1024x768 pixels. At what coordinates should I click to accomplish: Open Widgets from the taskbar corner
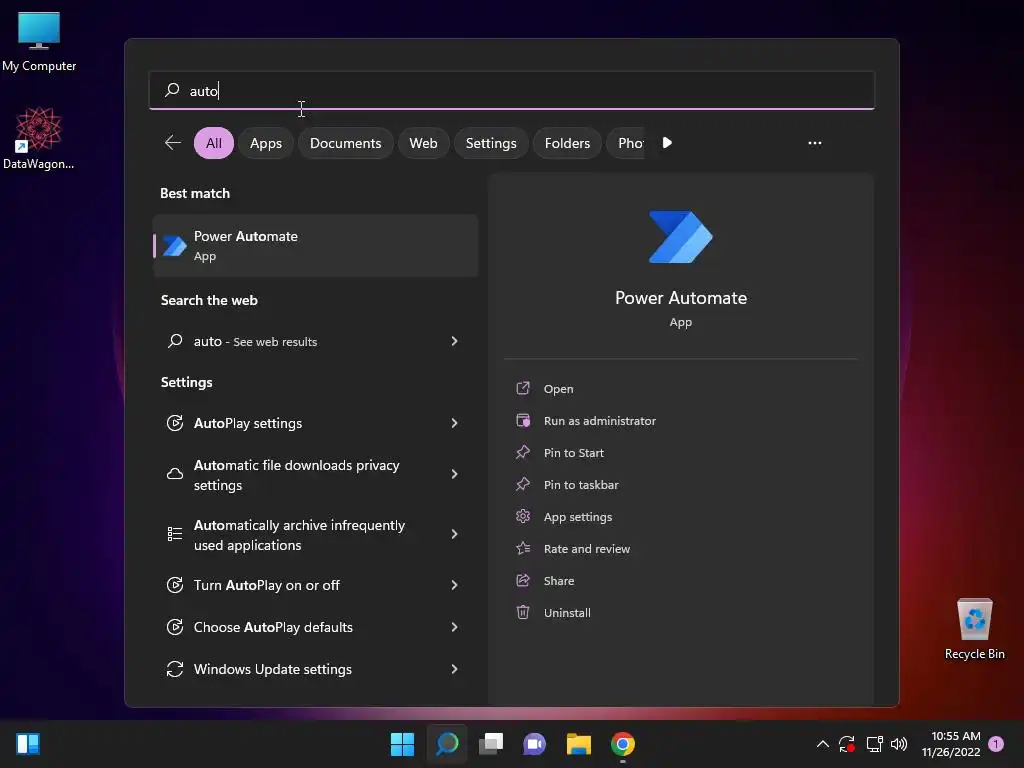[x=27, y=744]
